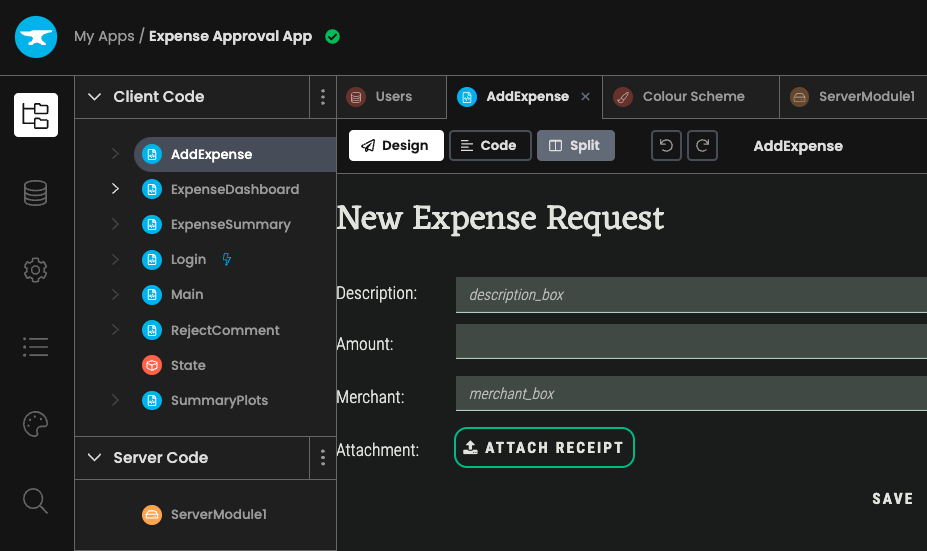The image size is (927, 551).
Task: Collapse the Server Code section
Action: tap(95, 458)
